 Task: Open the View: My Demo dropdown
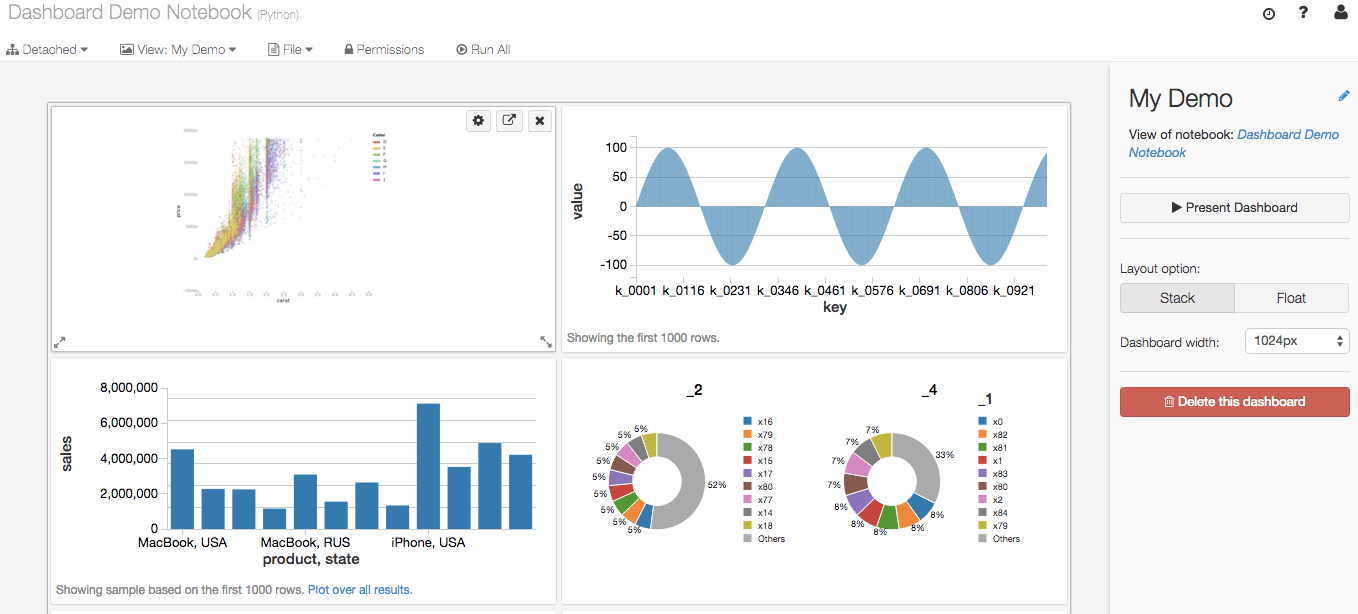coord(178,48)
